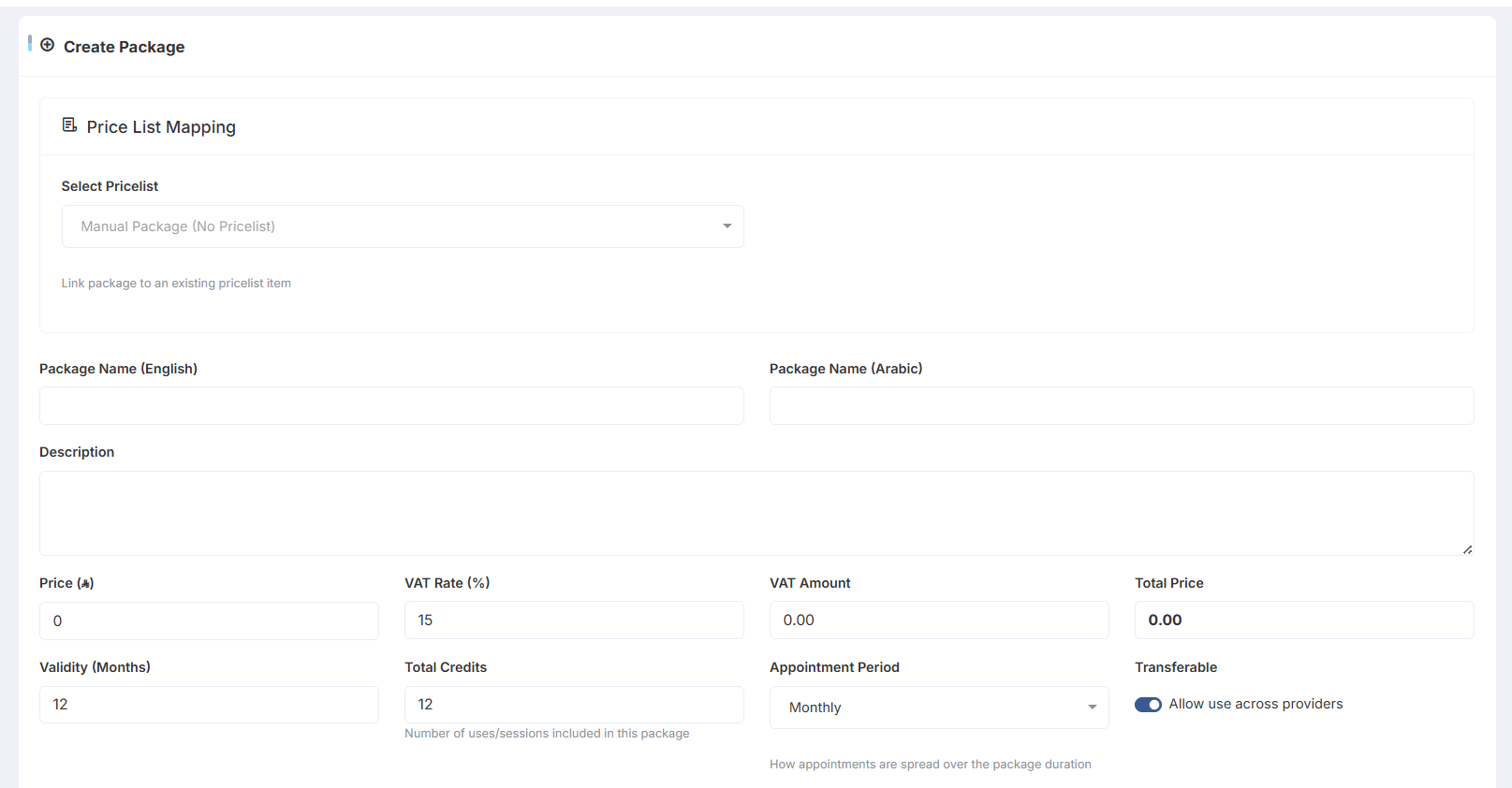
Task: Click the Allow use across providers label
Action: pos(1255,704)
